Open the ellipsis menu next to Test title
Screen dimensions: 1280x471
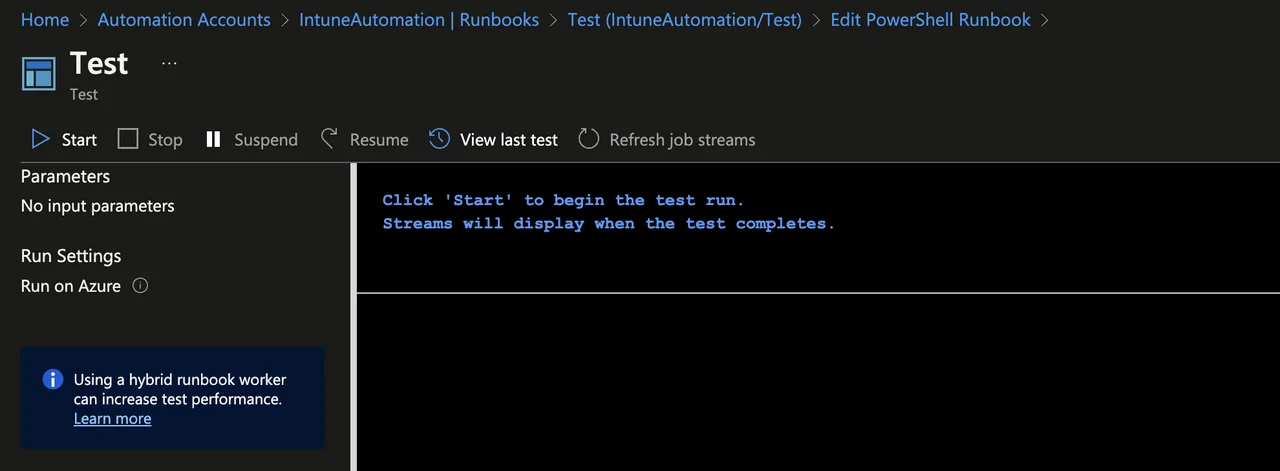pos(169,63)
